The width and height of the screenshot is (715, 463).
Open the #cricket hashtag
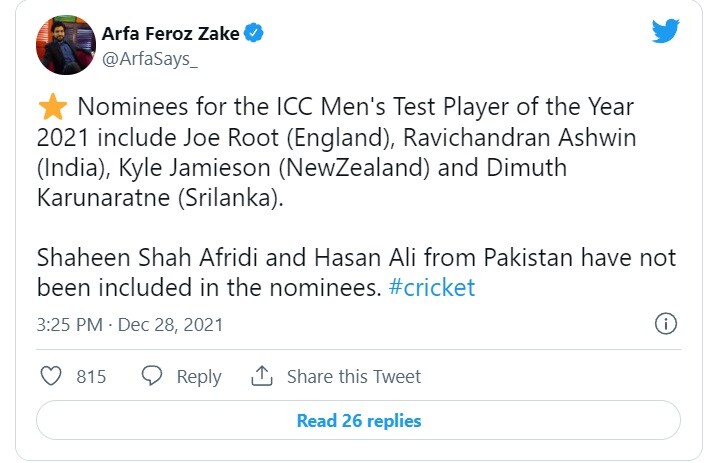pos(430,288)
